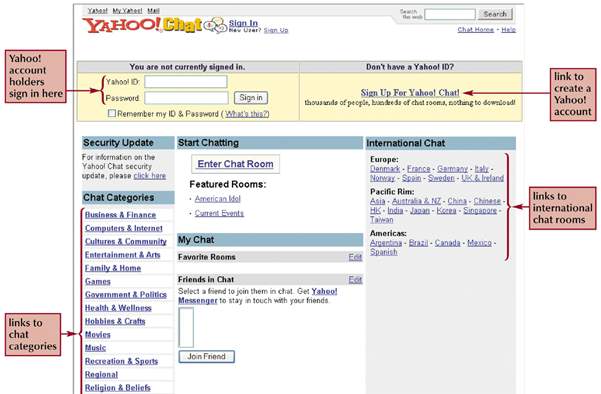Select the friends list box
This screenshot has height=394, width=601.
pos(186,327)
